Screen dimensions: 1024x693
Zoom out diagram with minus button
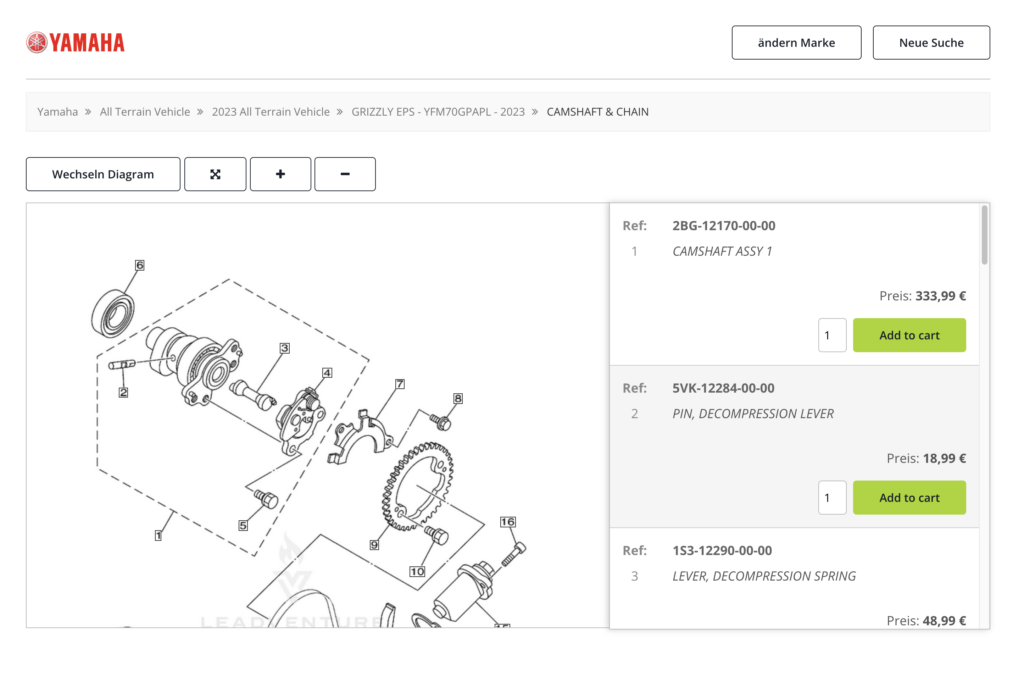point(345,174)
